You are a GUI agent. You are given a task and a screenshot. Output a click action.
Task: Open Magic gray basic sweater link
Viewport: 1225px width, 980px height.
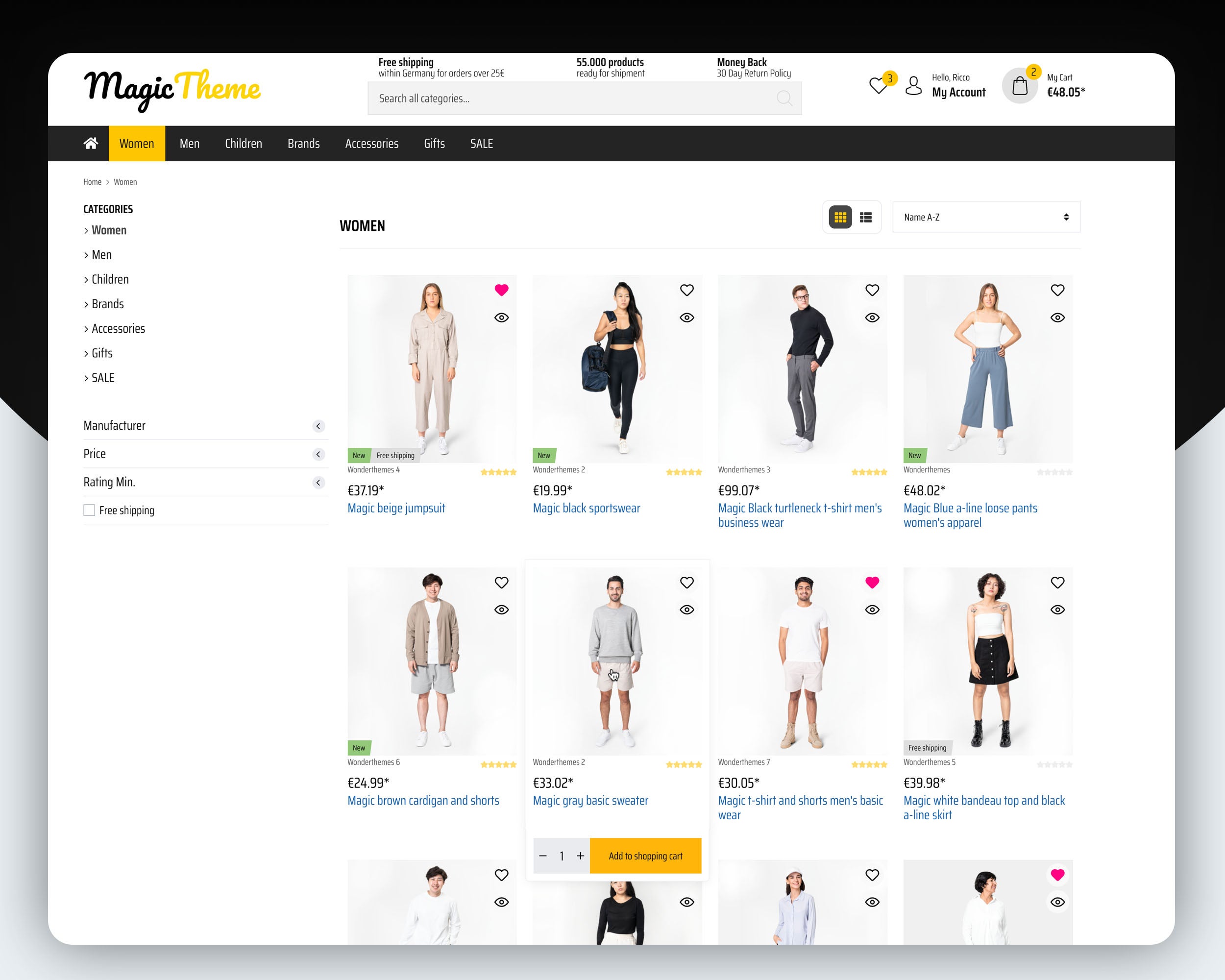point(590,801)
